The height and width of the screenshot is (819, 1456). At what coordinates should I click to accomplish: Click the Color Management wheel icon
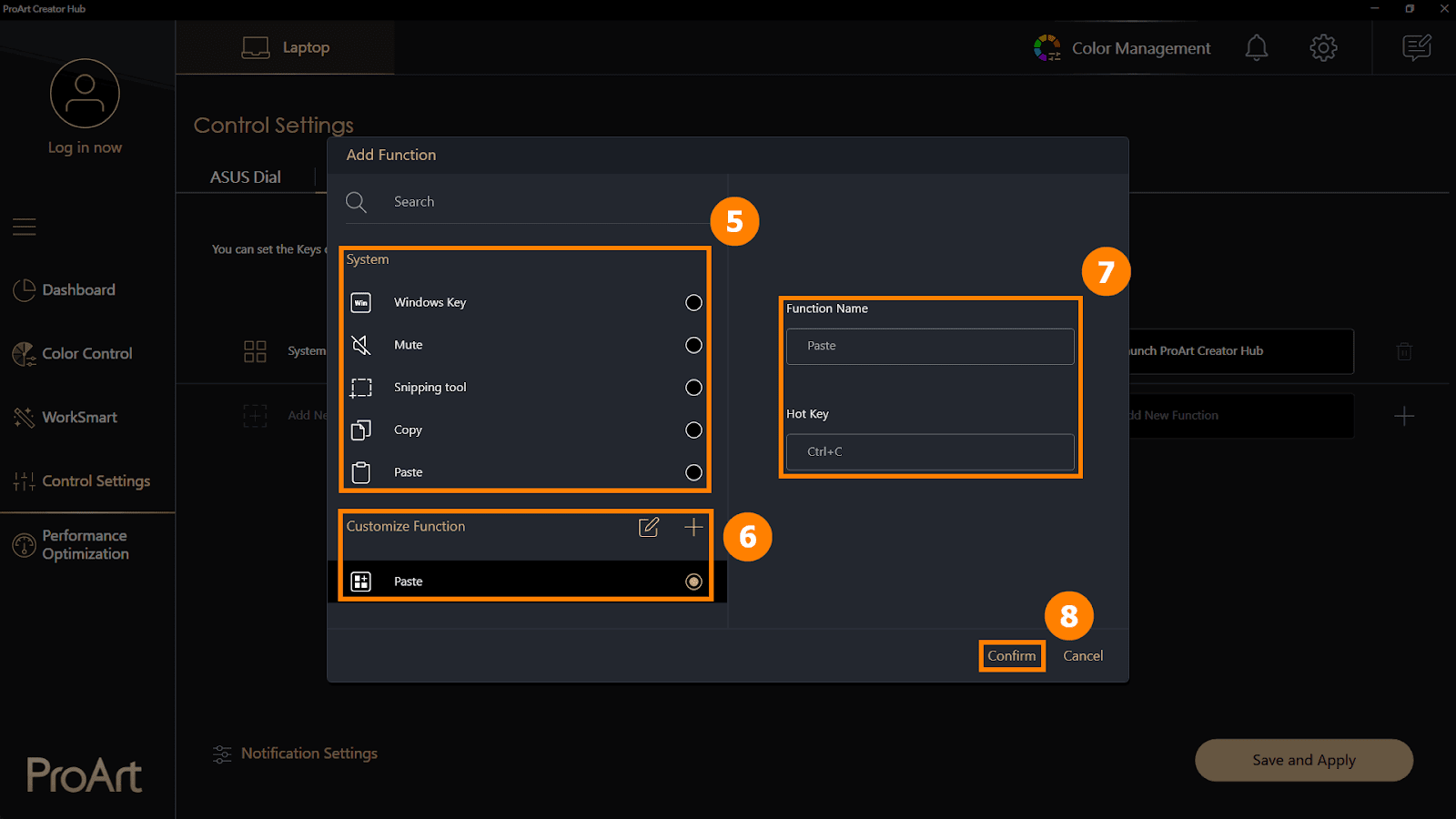[x=1047, y=47]
